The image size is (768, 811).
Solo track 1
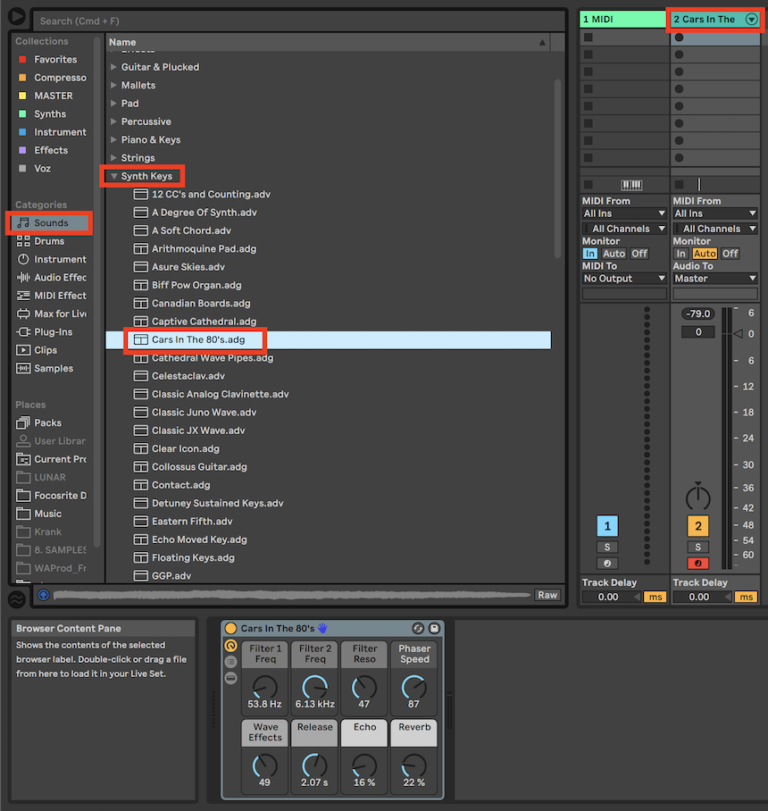pyautogui.click(x=607, y=547)
